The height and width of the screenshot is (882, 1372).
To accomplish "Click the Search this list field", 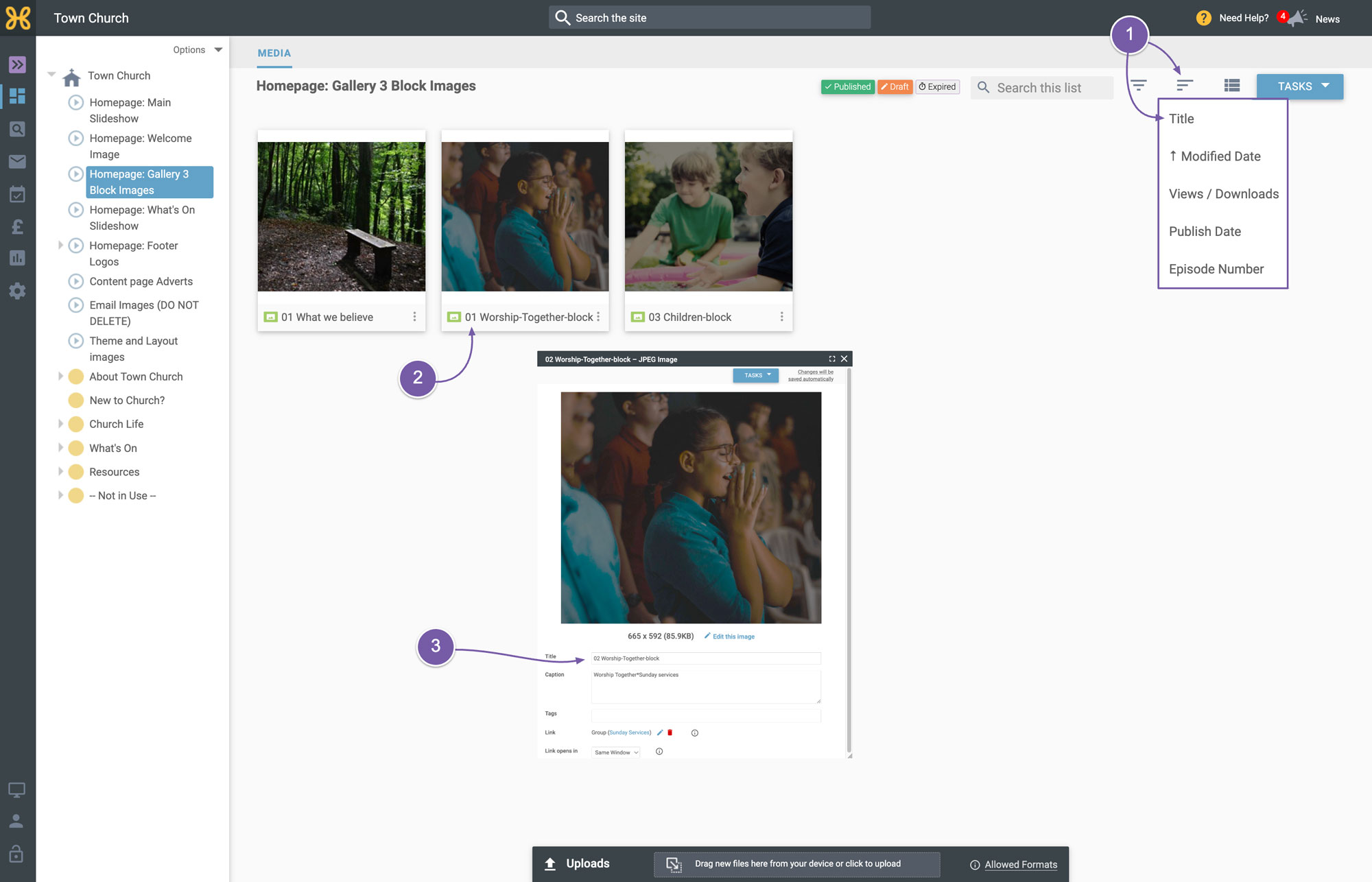I will [1042, 88].
